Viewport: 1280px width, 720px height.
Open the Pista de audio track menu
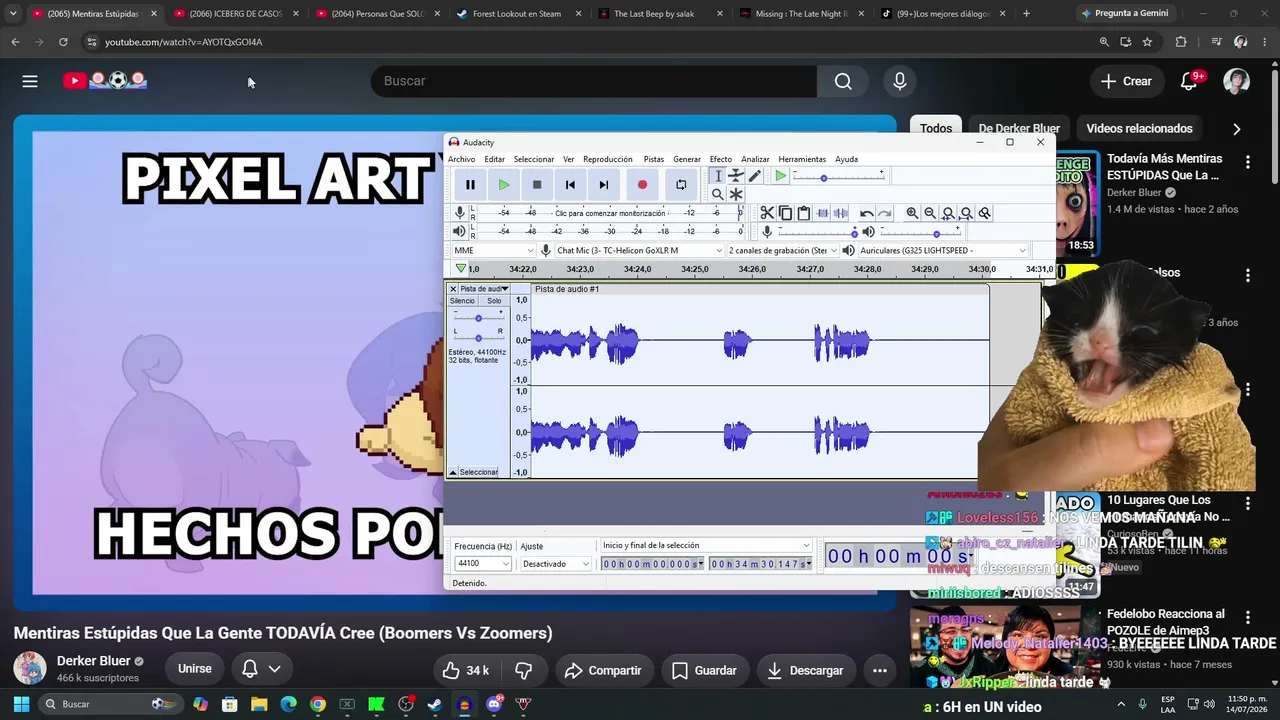tap(484, 289)
